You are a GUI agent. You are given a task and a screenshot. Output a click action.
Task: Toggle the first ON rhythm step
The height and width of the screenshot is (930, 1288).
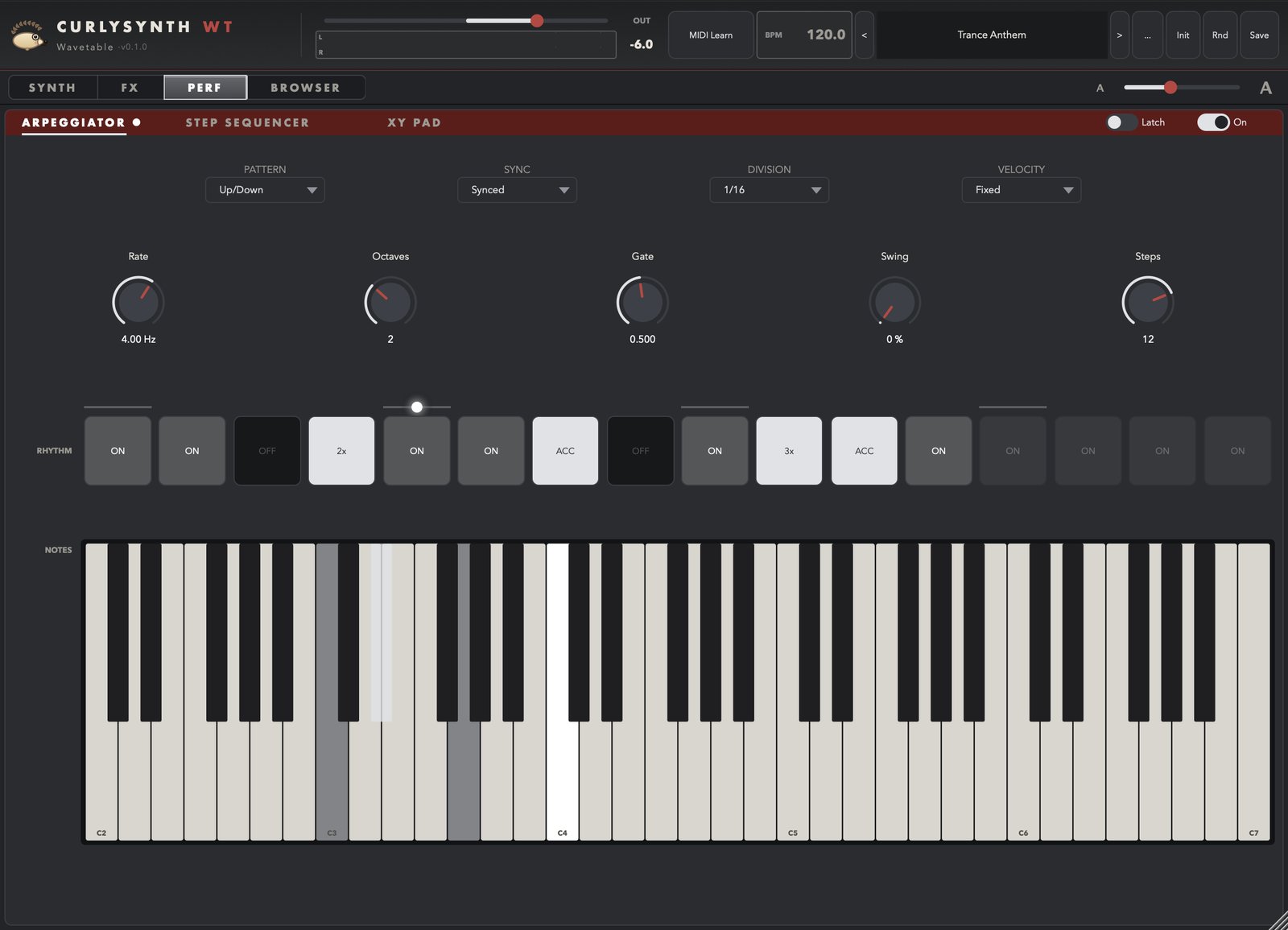(x=118, y=451)
